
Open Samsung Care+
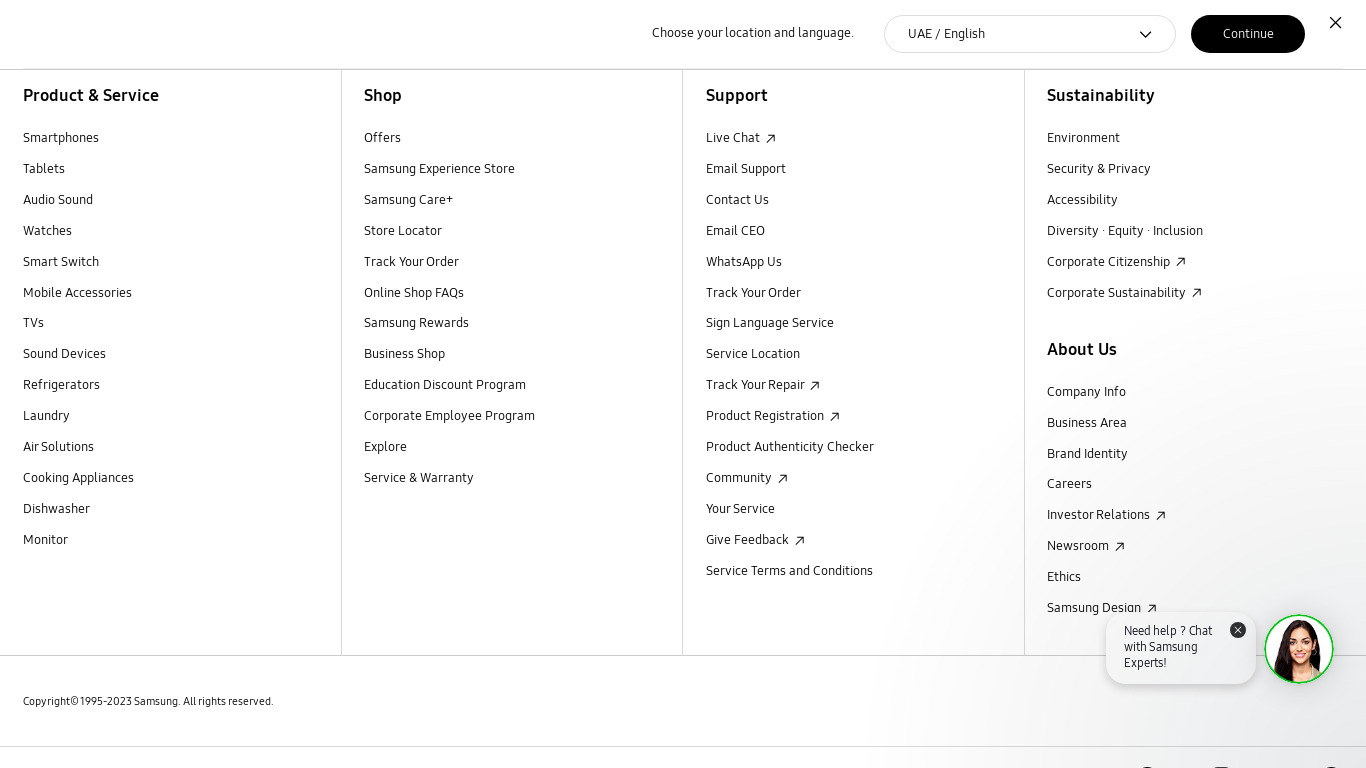tap(408, 200)
